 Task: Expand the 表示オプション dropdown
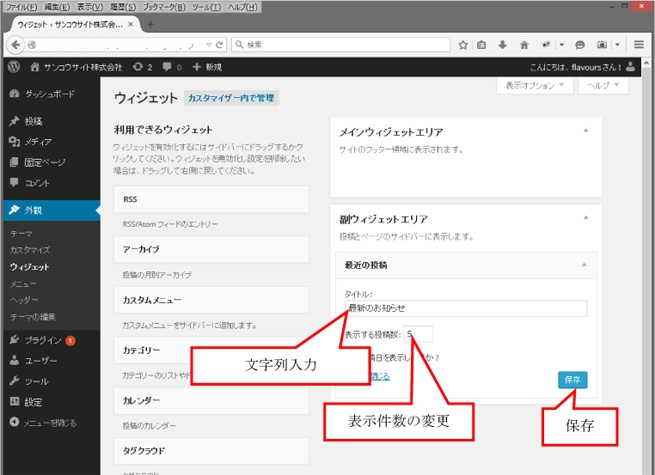point(535,86)
